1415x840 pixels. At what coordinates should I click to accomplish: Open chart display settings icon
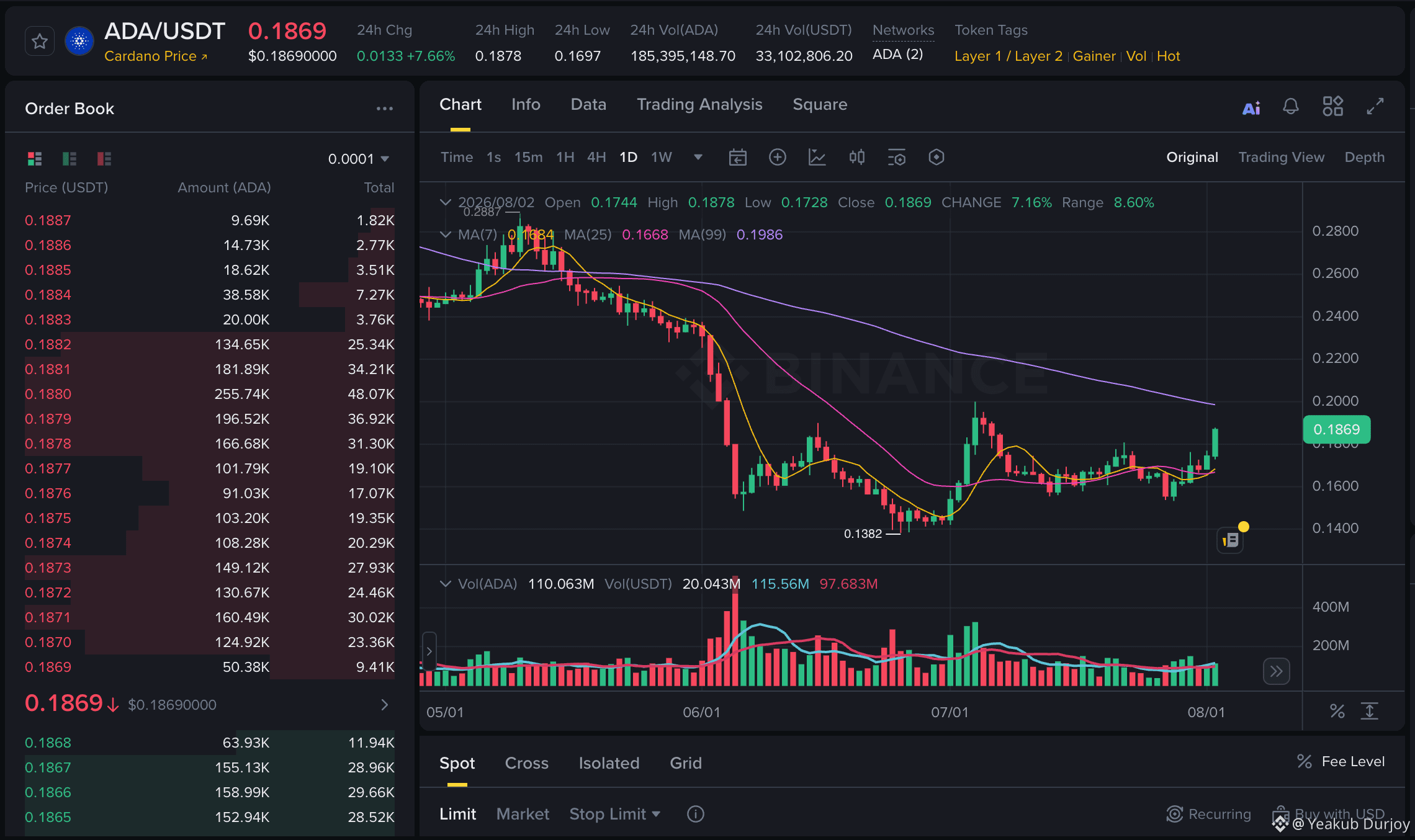[897, 158]
